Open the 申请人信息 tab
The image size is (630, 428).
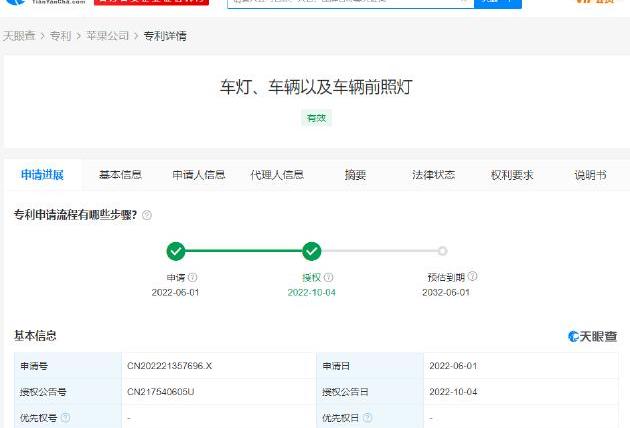[x=198, y=175]
